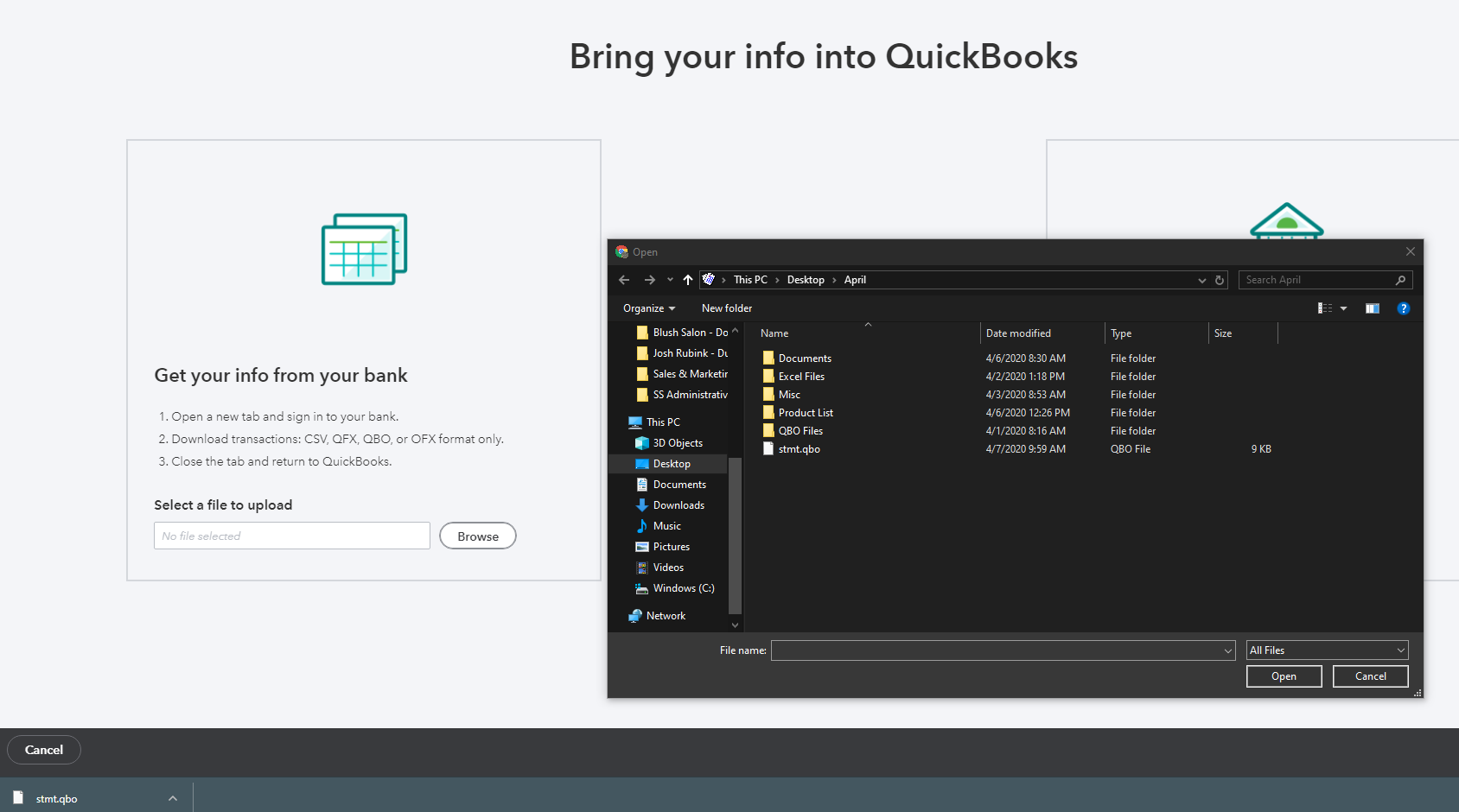Viewport: 1459px width, 812px height.
Task: Open Pictures in navigation pane
Action: pyautogui.click(x=663, y=547)
